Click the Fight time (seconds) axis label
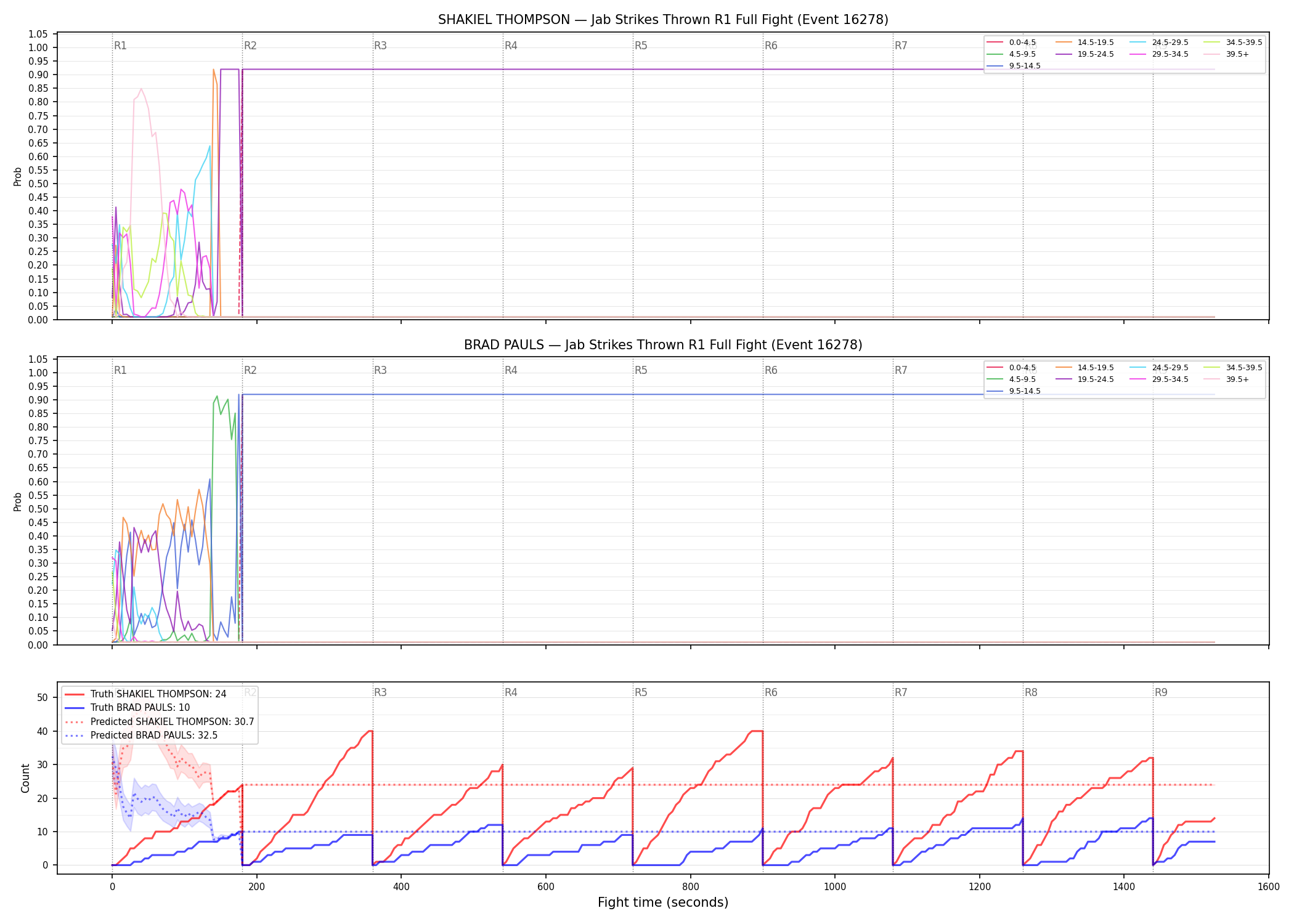The width and height of the screenshot is (1294, 924). coord(663,902)
